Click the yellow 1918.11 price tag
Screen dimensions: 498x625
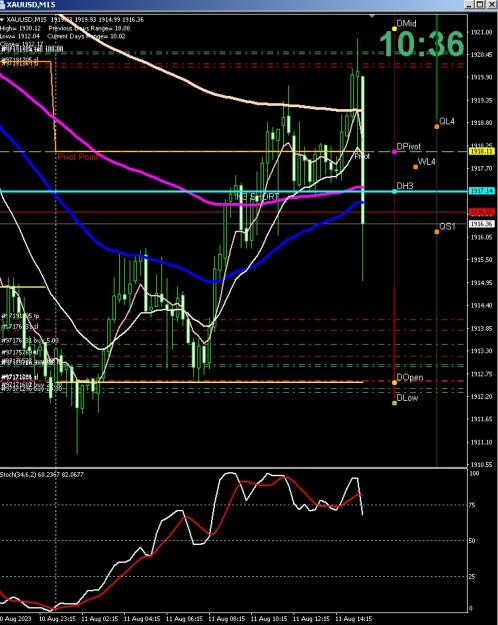(x=482, y=151)
